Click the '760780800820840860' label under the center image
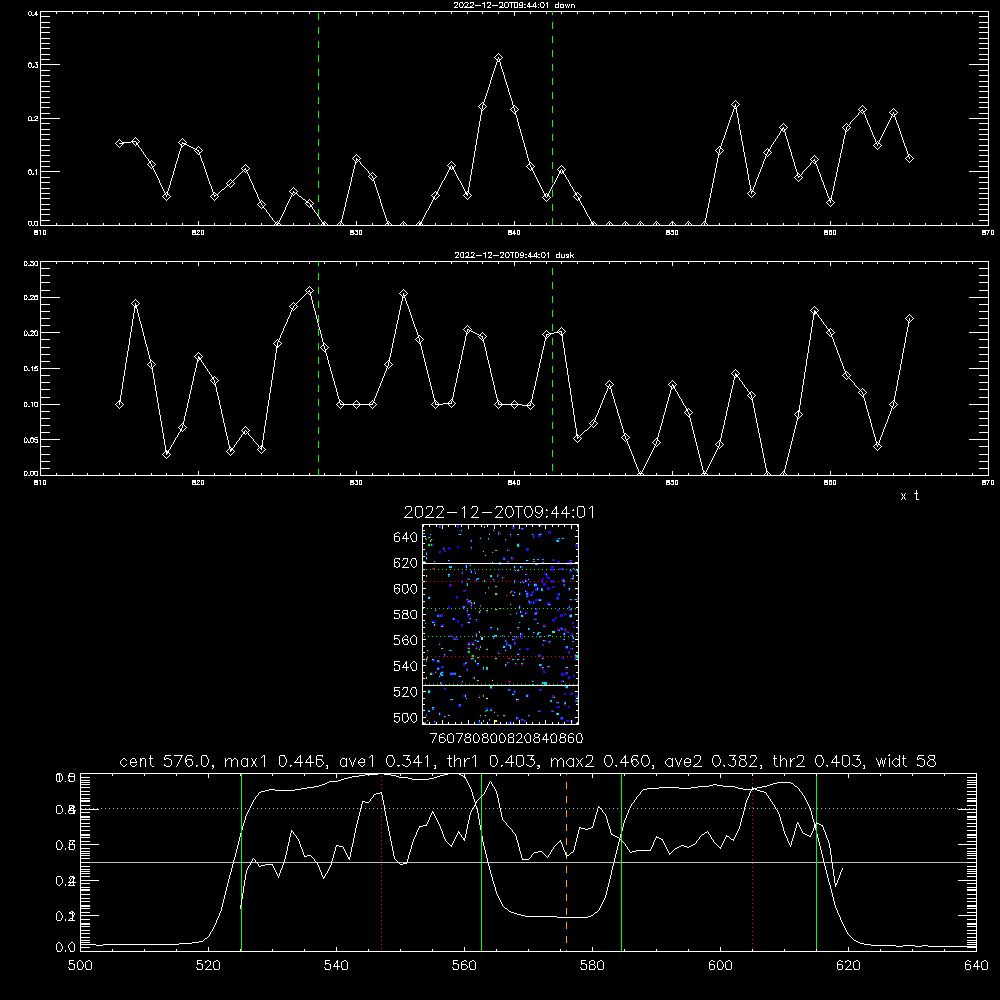The image size is (1000, 1000). pos(506,739)
